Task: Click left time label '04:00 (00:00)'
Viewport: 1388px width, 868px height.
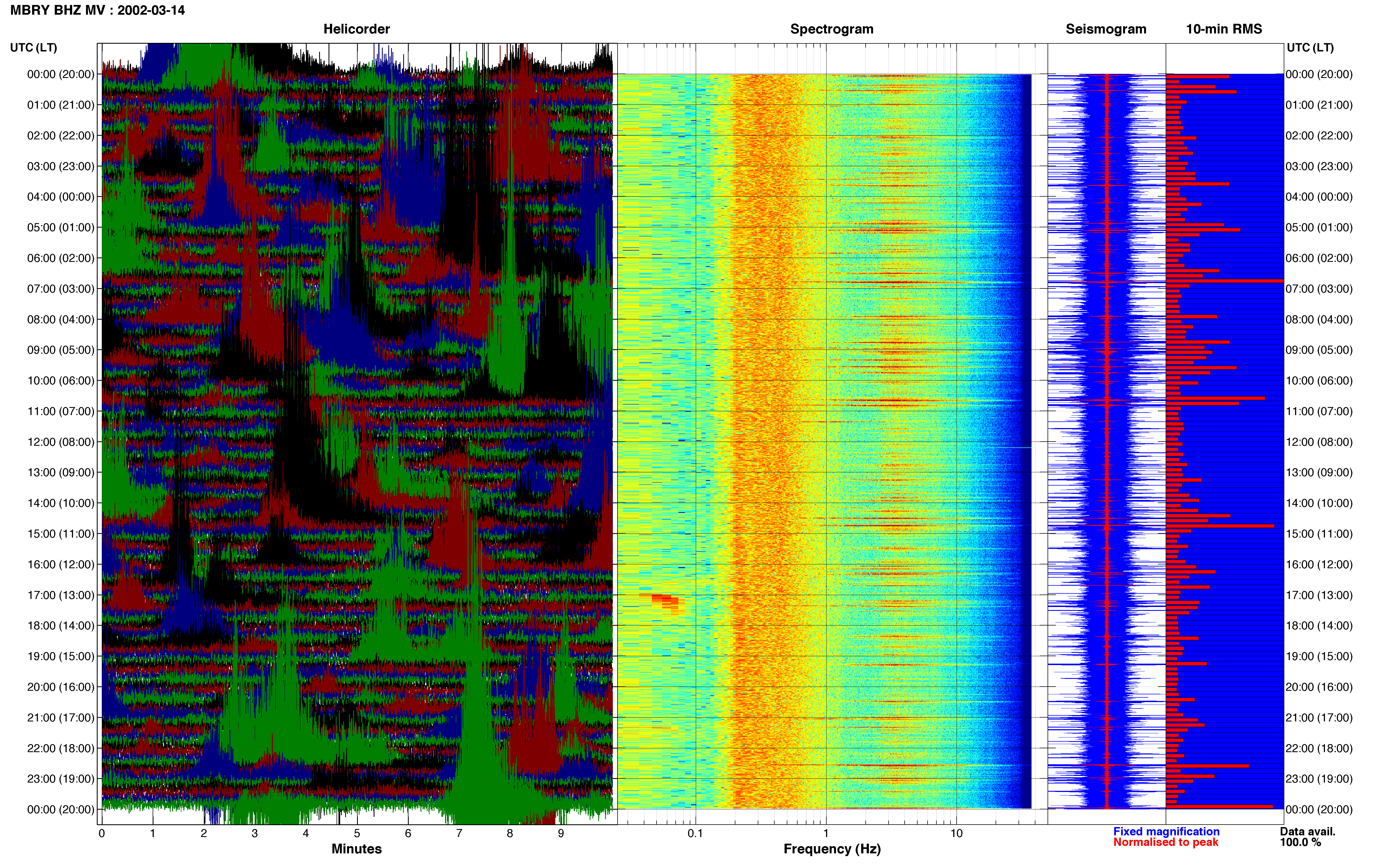Action: [x=61, y=197]
